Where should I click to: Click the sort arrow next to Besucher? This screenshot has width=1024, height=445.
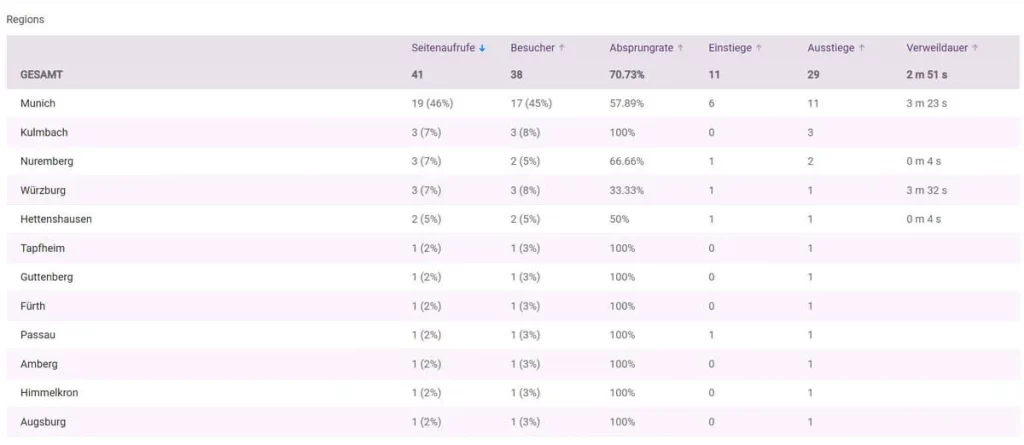pos(562,48)
